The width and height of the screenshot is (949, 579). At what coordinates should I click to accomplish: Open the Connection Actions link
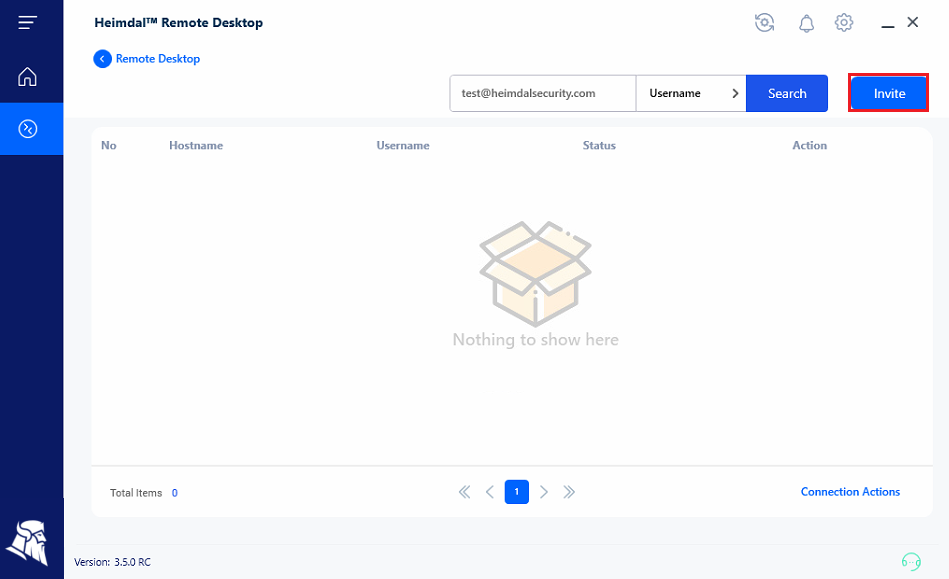coord(850,492)
